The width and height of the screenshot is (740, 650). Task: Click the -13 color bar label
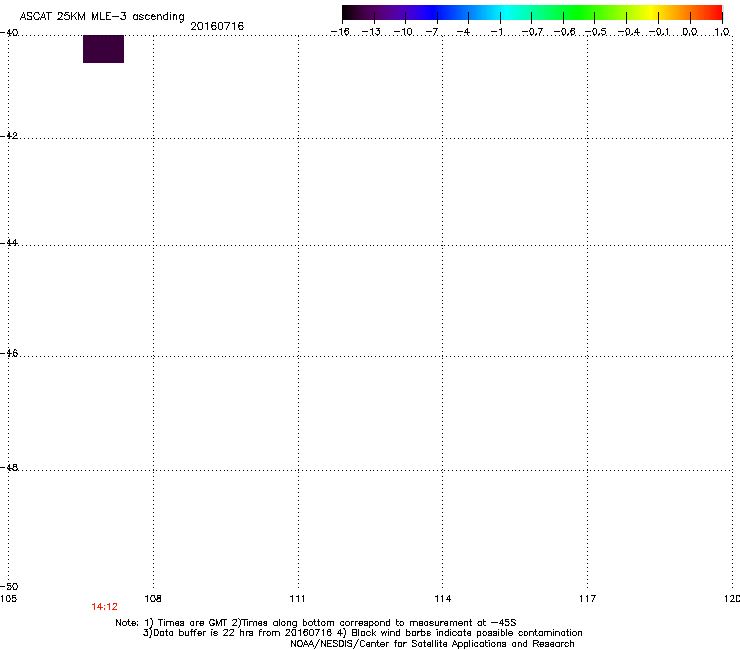[x=371, y=32]
